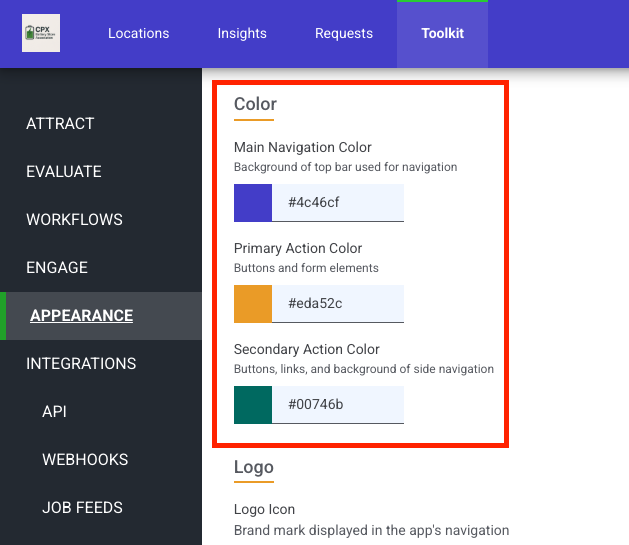Click the purple Main Navigation color swatch
Screen dimensions: 629x545
(x=253, y=203)
